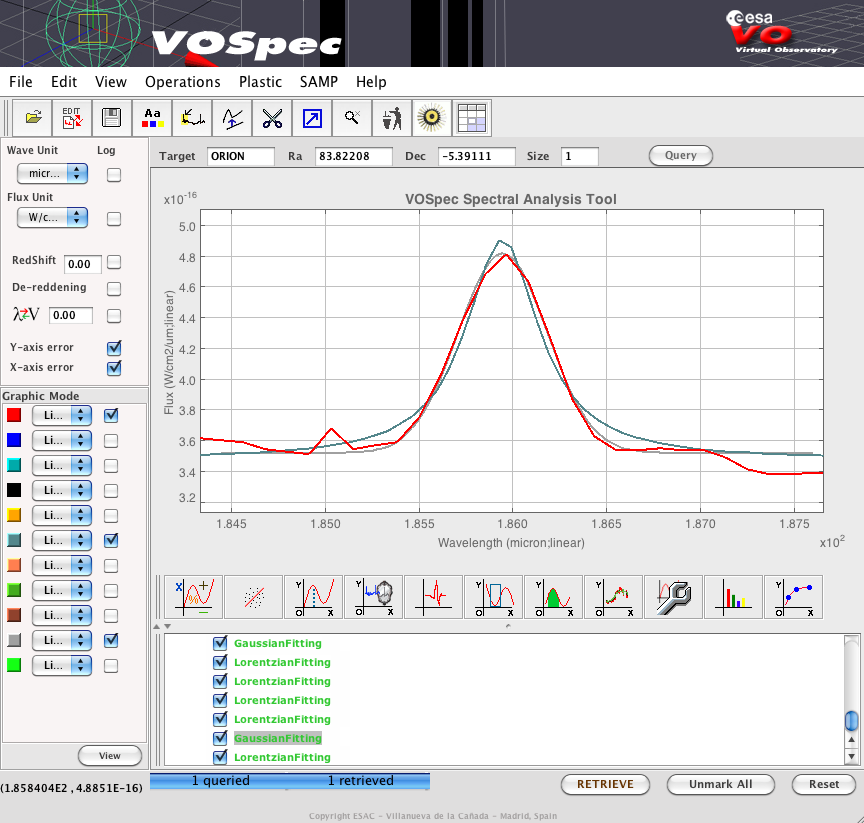Uncheck the X-axis error checkbox
This screenshot has height=823, width=864.
click(x=114, y=367)
